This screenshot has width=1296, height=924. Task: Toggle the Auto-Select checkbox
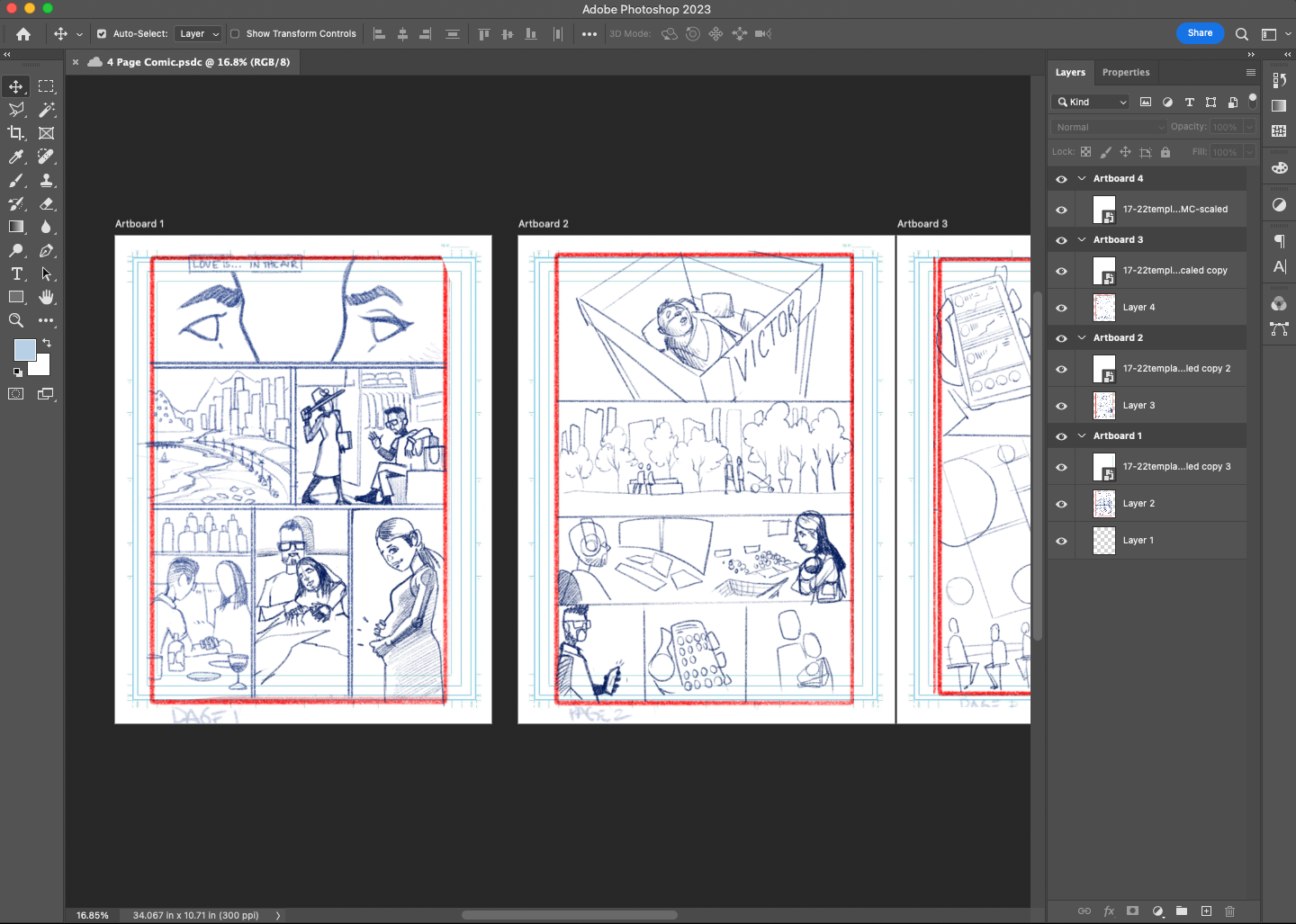tap(102, 34)
